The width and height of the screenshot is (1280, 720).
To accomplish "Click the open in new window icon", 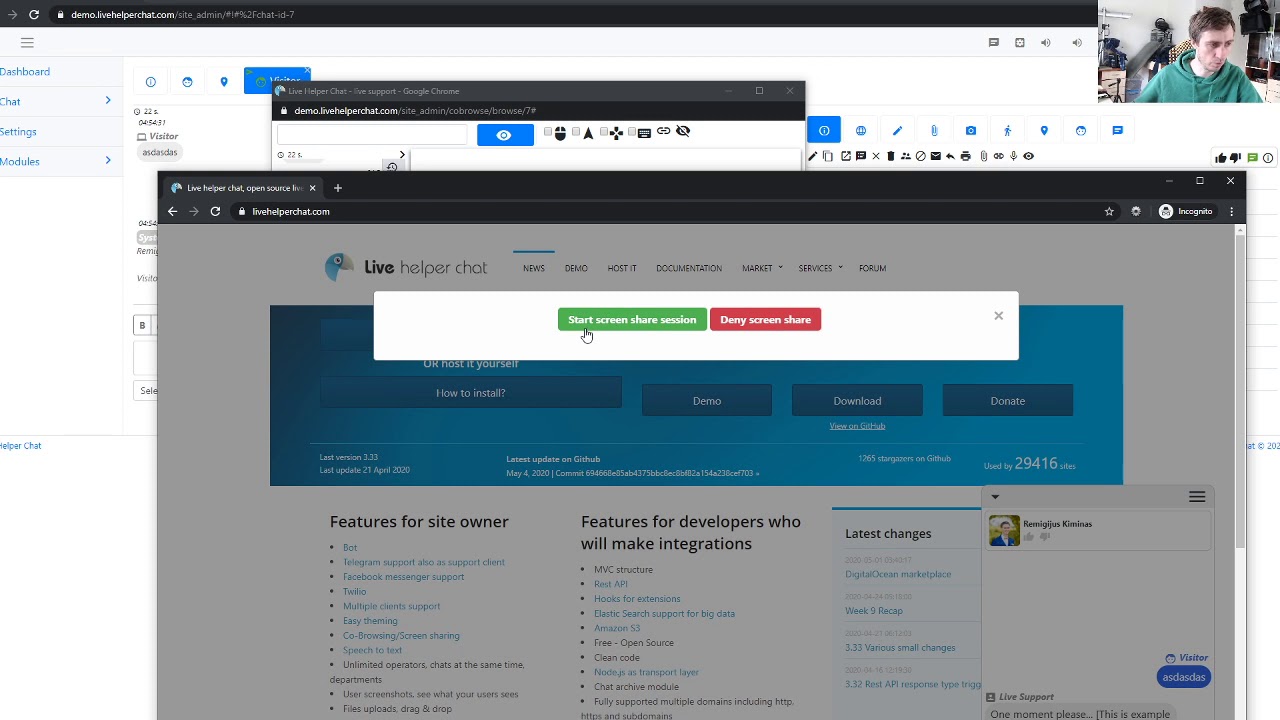I will pyautogui.click(x=846, y=156).
